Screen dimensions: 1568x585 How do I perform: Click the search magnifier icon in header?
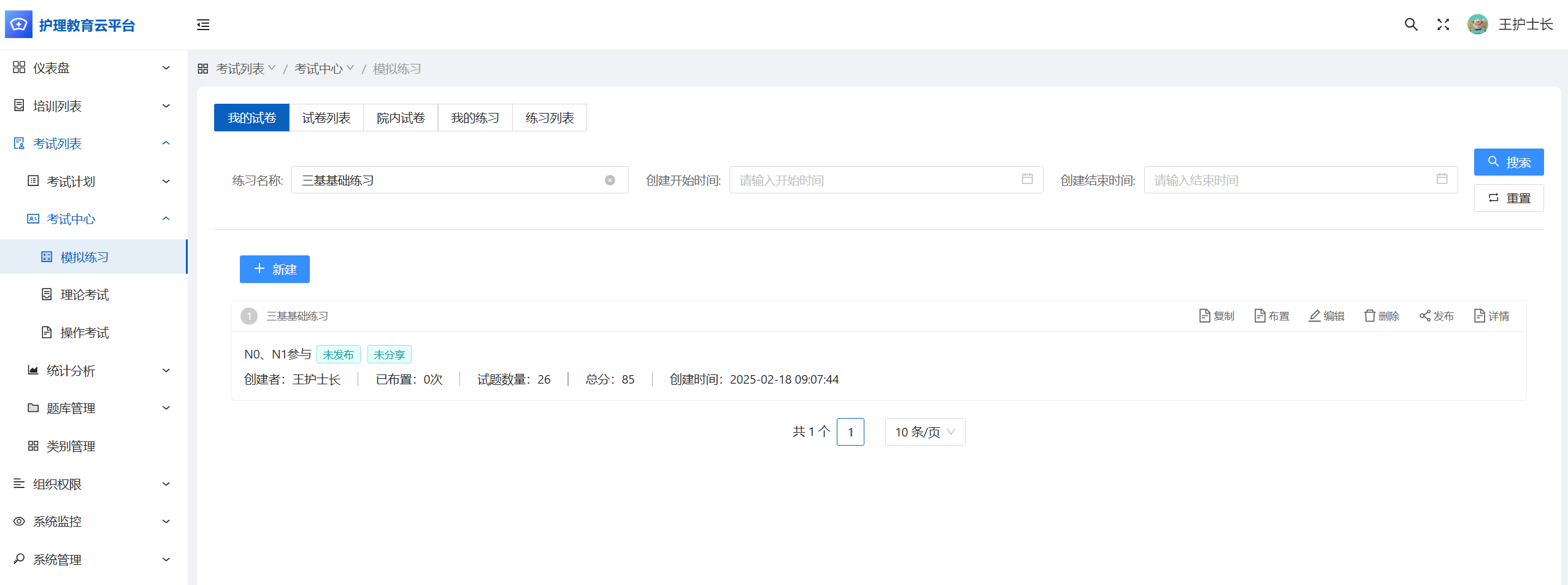click(1411, 25)
